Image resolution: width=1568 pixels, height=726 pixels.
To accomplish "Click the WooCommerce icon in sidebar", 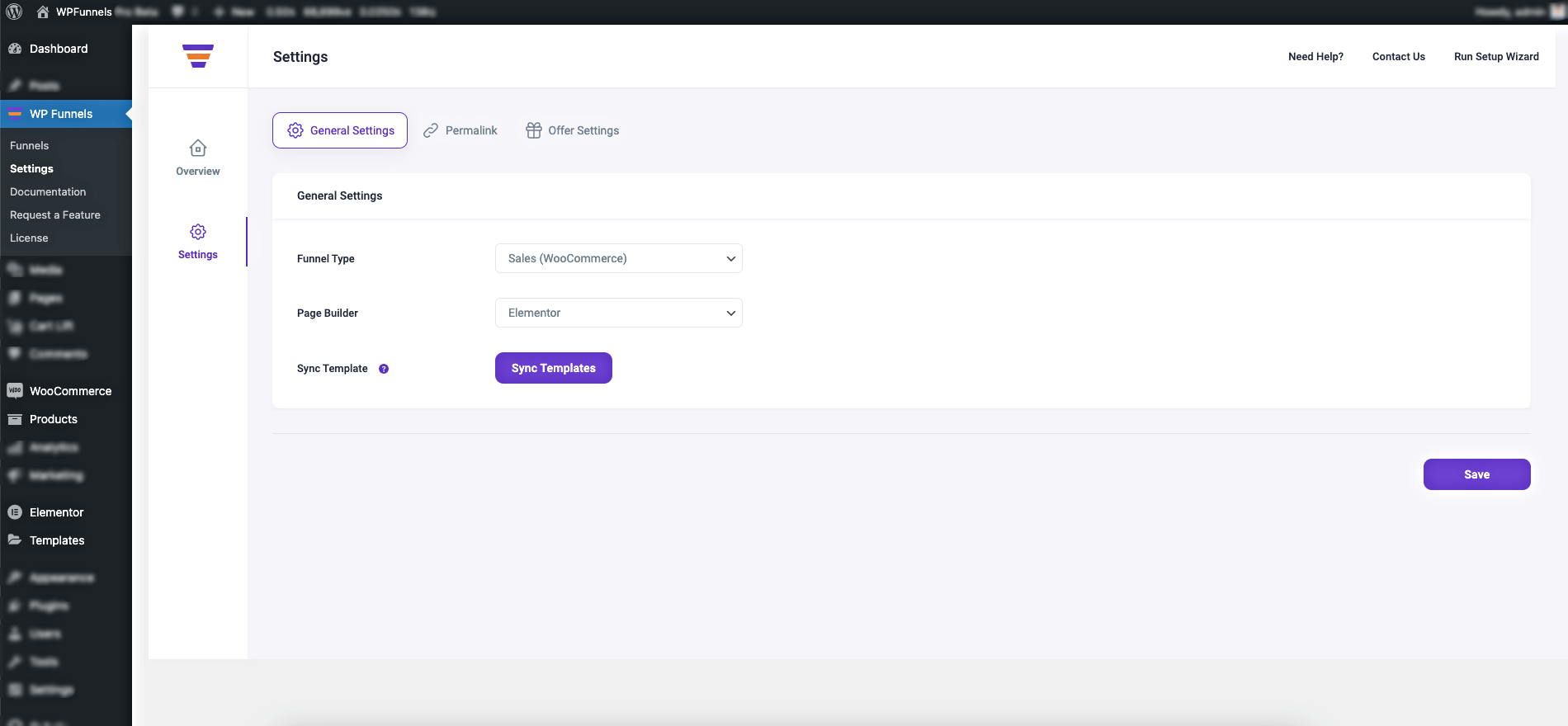I will tap(15, 390).
